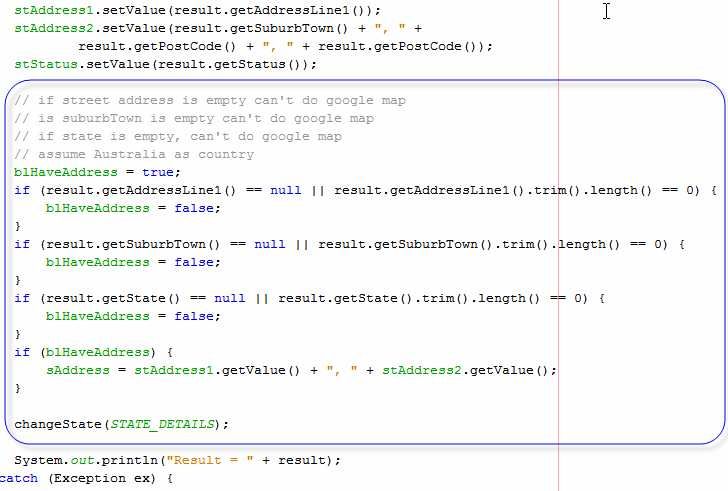Click the changeState call
Screen dimensions: 728x491
point(122,424)
